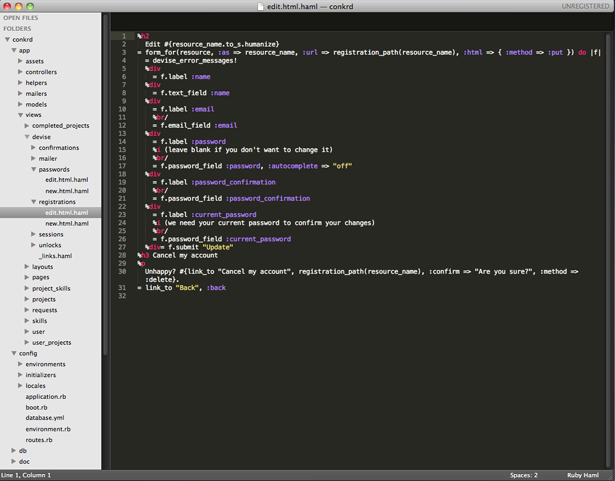Screen dimensions: 615x481
Task: Click the Line 1, Column 1 status
Action: coord(26,475)
